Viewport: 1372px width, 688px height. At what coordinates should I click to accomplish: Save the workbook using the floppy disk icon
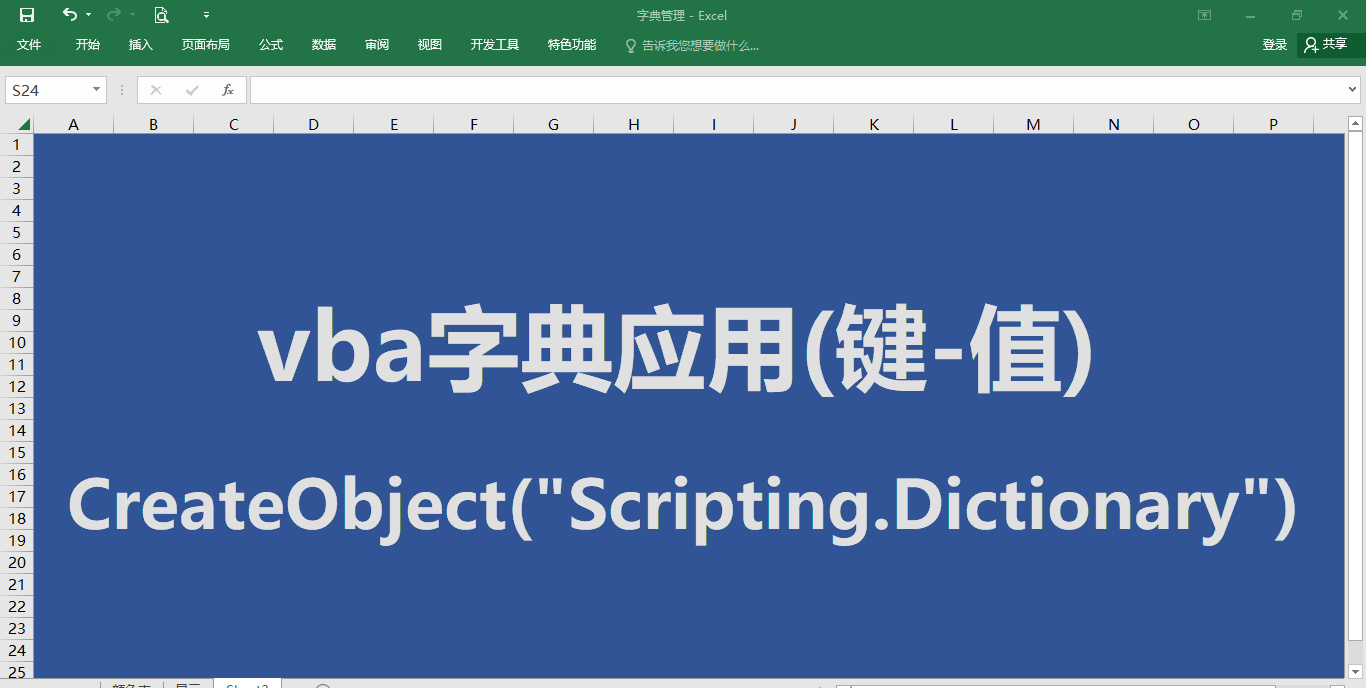pyautogui.click(x=27, y=15)
